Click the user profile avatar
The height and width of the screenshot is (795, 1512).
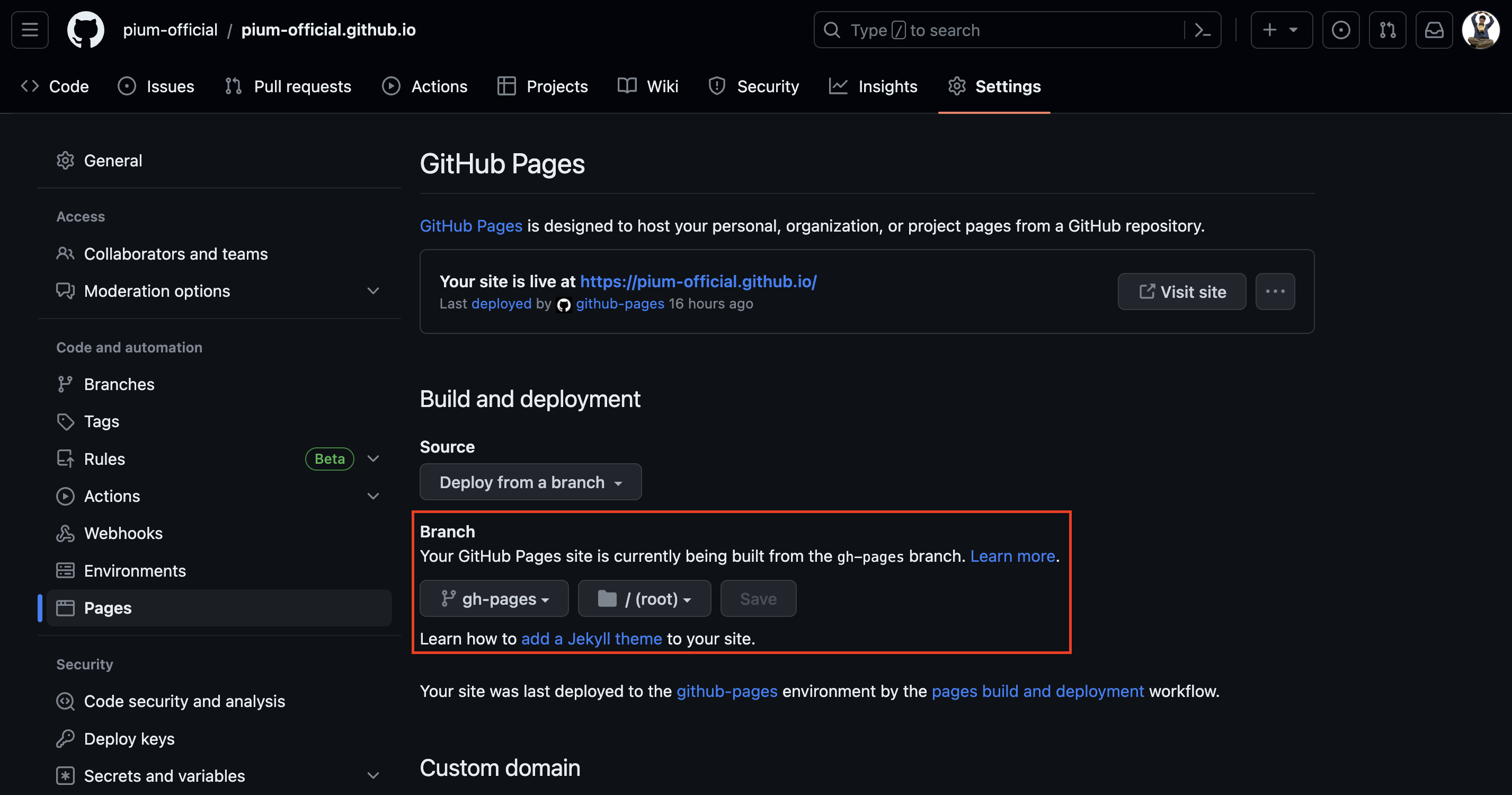pos(1480,30)
